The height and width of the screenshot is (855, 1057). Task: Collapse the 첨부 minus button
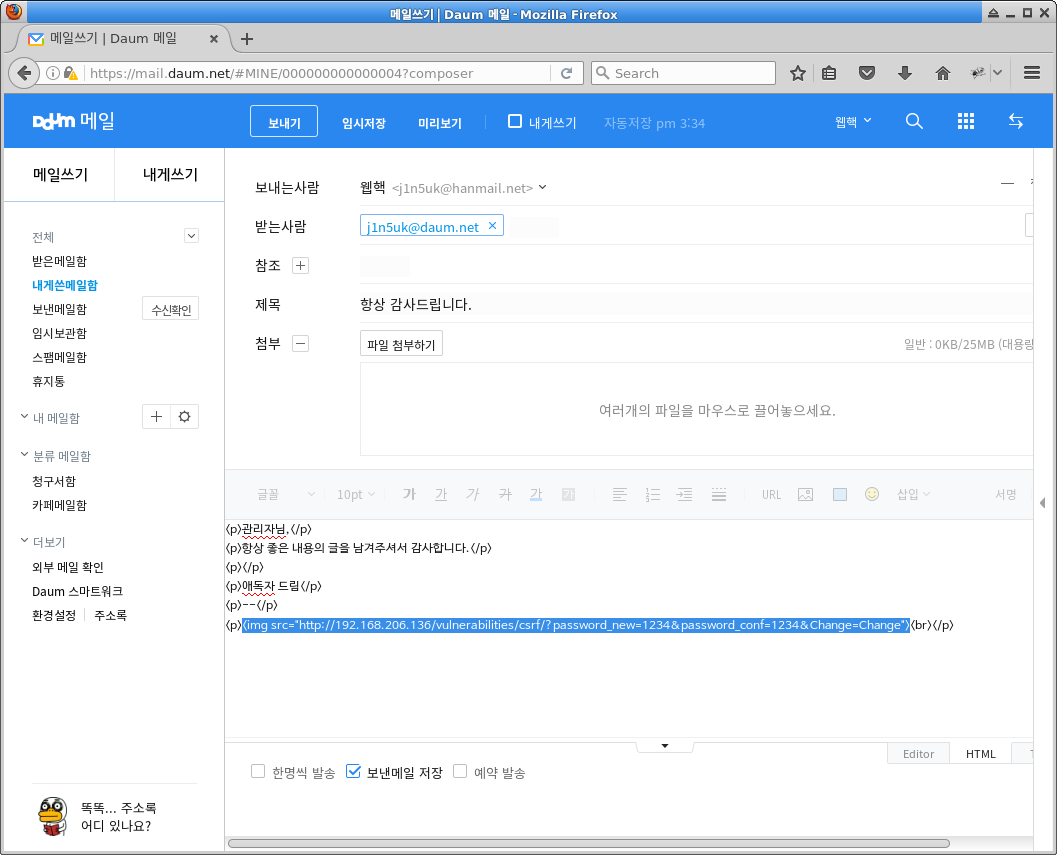pos(300,343)
